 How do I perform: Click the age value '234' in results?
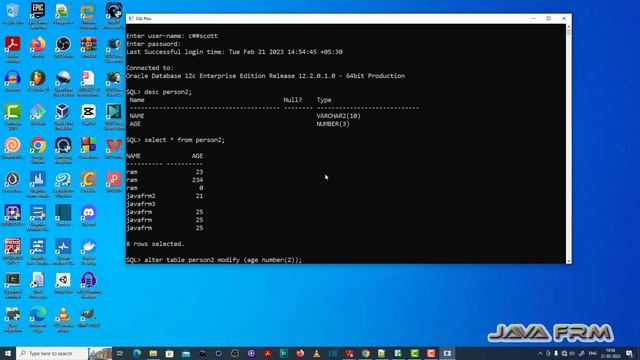pos(198,180)
